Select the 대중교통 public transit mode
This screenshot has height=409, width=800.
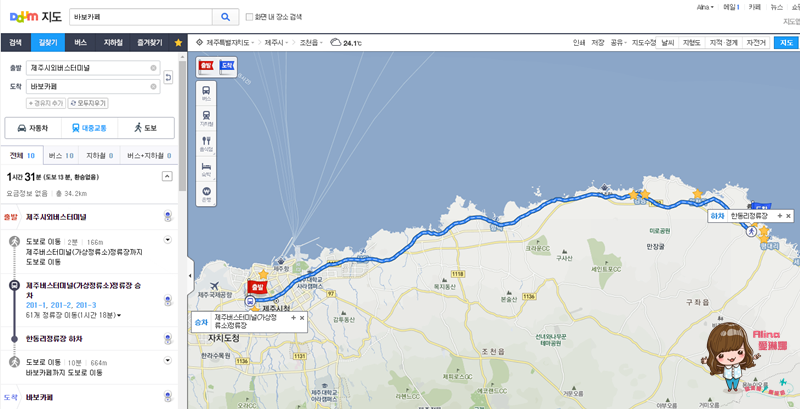pyautogui.click(x=89, y=128)
